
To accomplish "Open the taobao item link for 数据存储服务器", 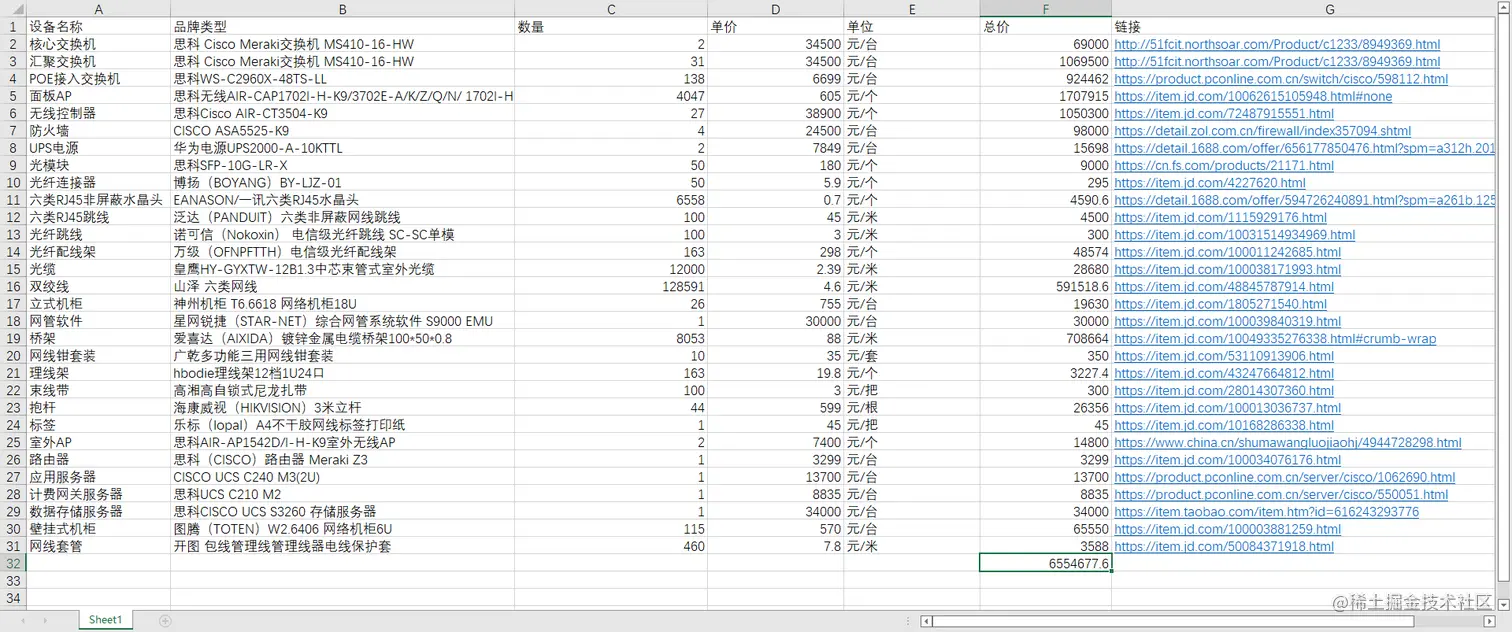I will pos(1266,511).
